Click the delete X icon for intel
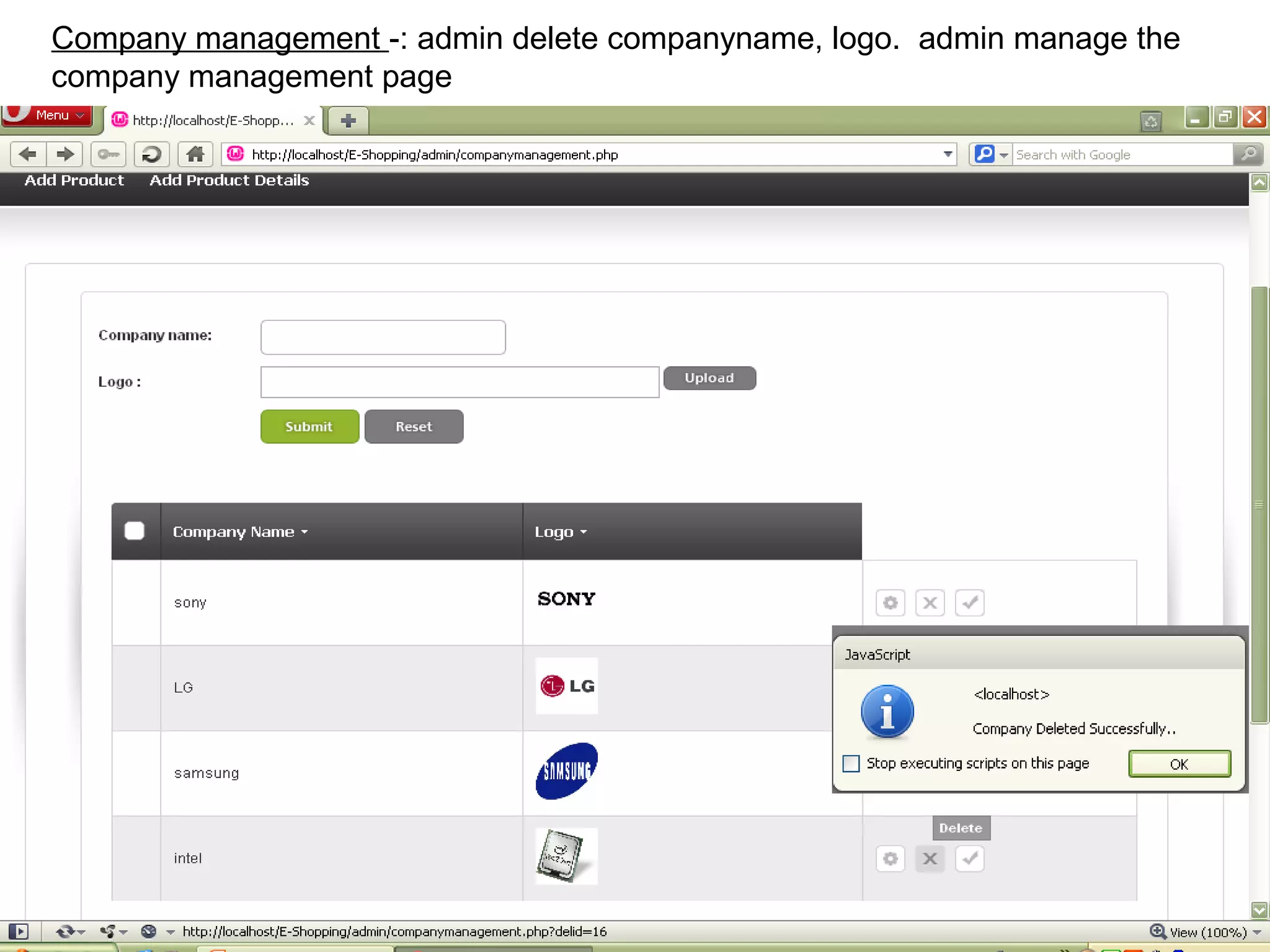The image size is (1270, 952). coord(930,858)
